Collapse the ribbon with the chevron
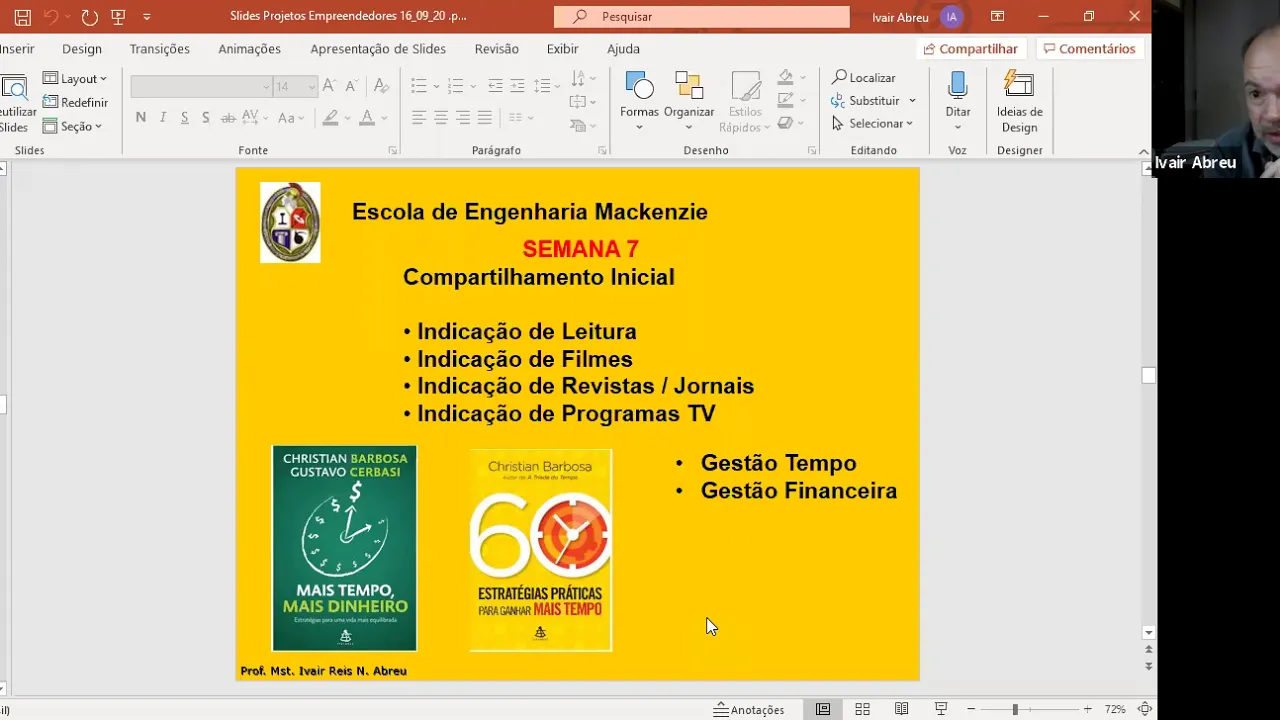The image size is (1280, 720). [x=1144, y=152]
